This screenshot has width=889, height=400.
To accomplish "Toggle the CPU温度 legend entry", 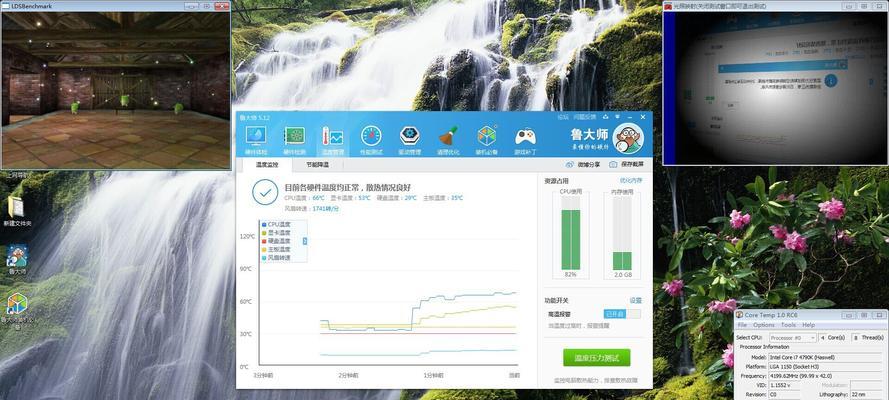I will pos(276,224).
